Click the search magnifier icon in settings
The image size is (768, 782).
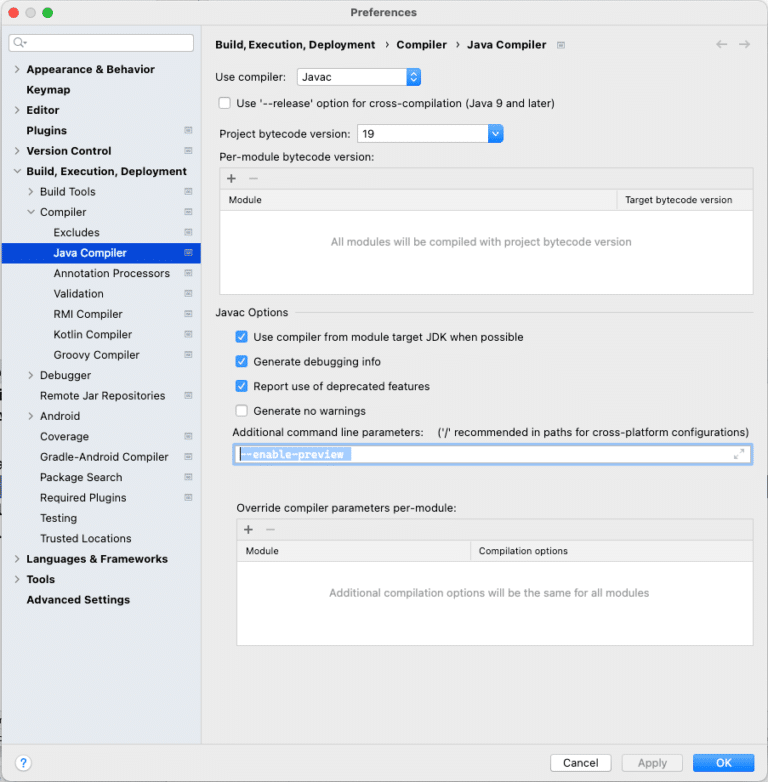(21, 43)
